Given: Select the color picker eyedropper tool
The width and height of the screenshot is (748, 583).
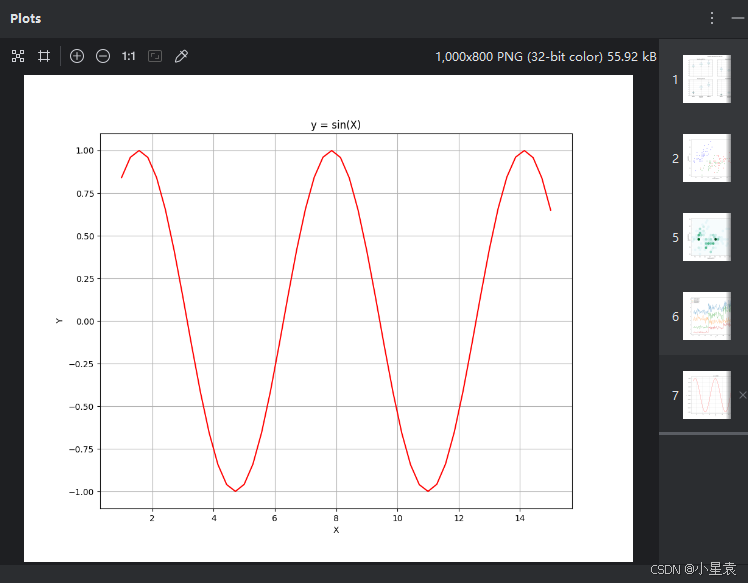Looking at the screenshot, I should click(181, 56).
